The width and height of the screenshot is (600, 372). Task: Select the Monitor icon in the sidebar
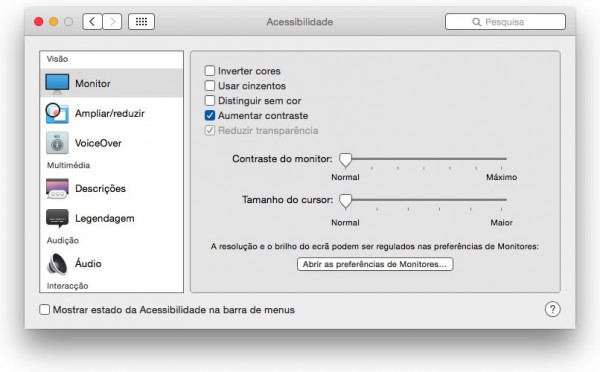pyautogui.click(x=57, y=84)
